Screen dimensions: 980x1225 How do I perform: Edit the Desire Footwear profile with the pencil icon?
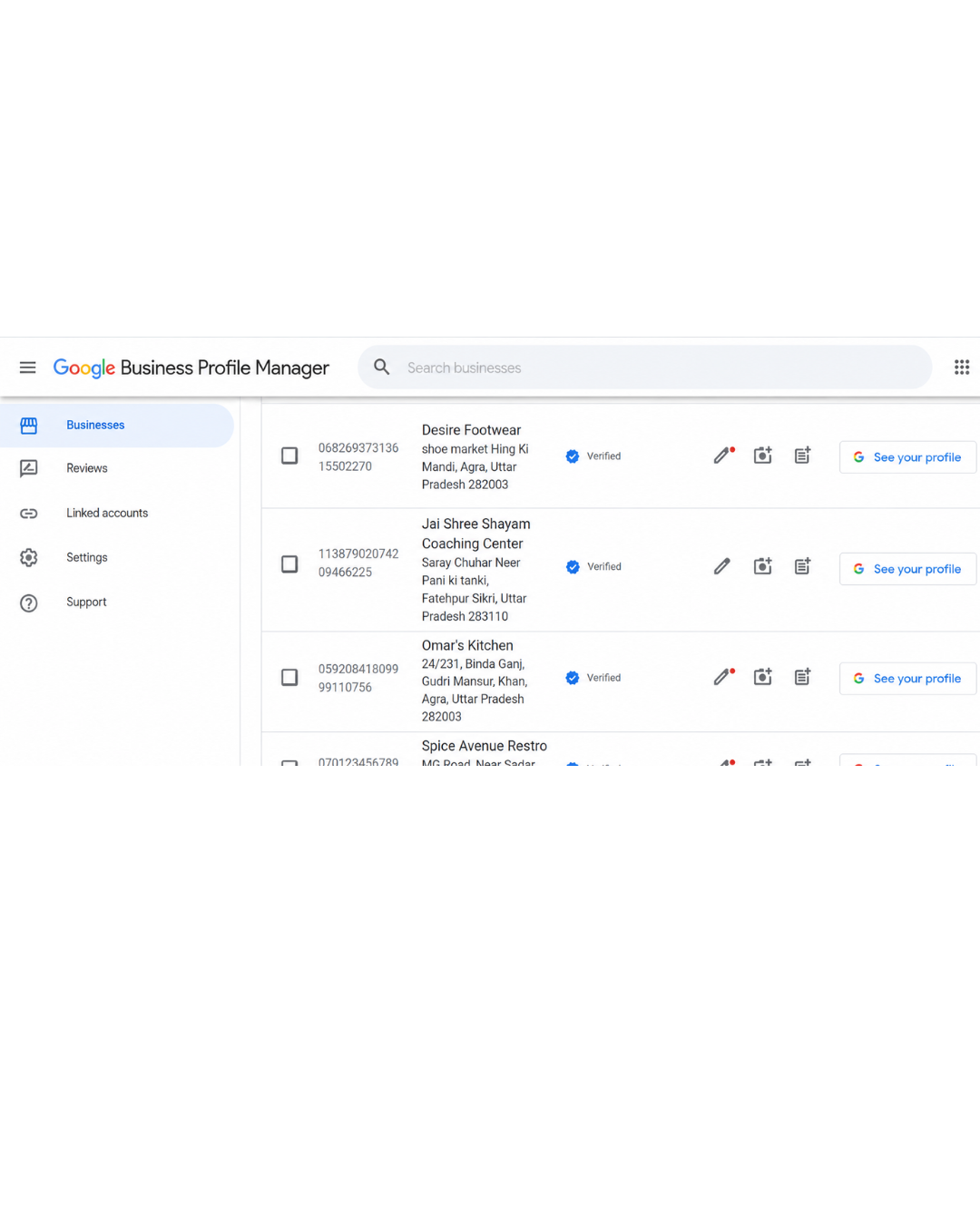[723, 456]
